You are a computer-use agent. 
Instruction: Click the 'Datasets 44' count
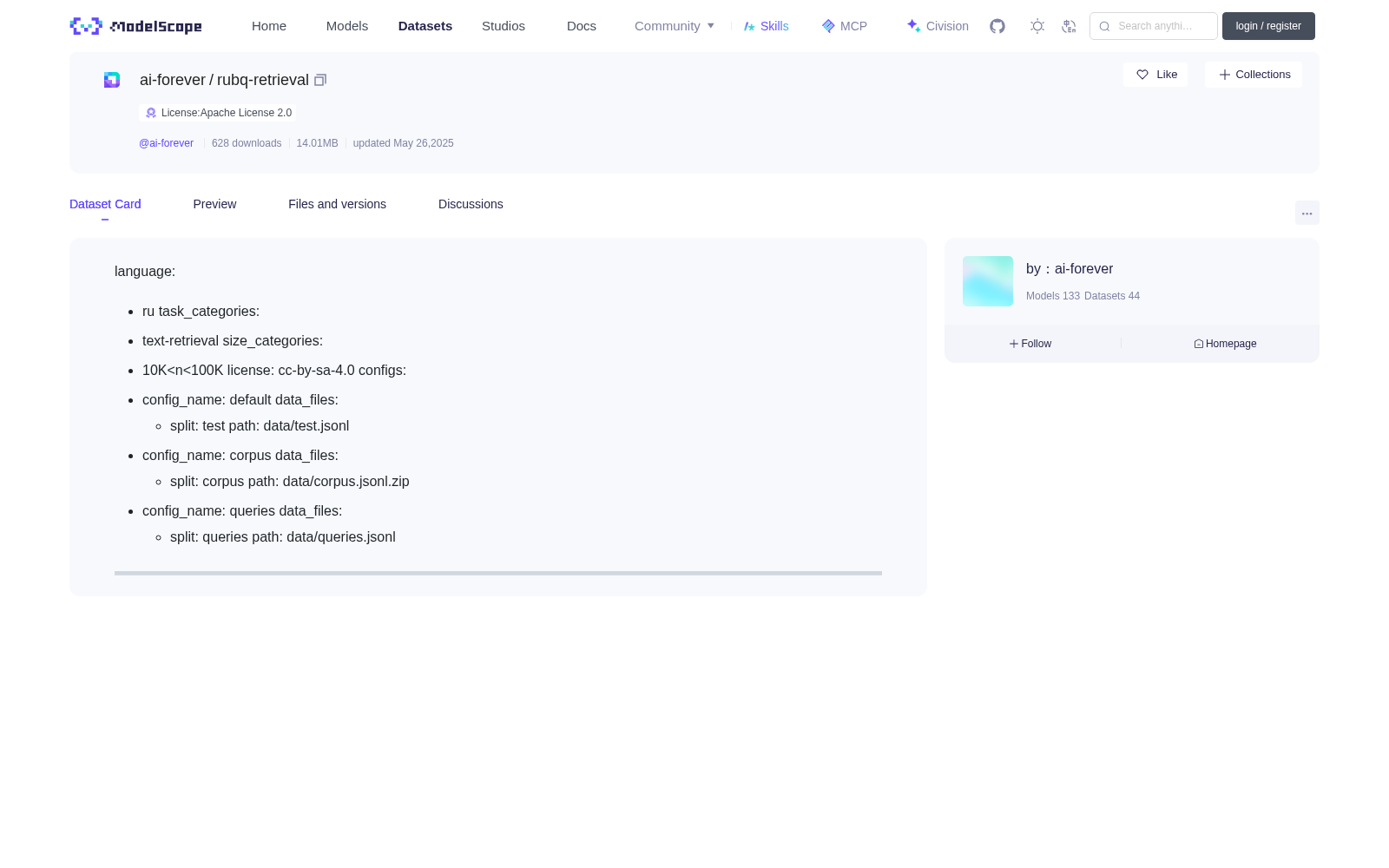click(1112, 296)
